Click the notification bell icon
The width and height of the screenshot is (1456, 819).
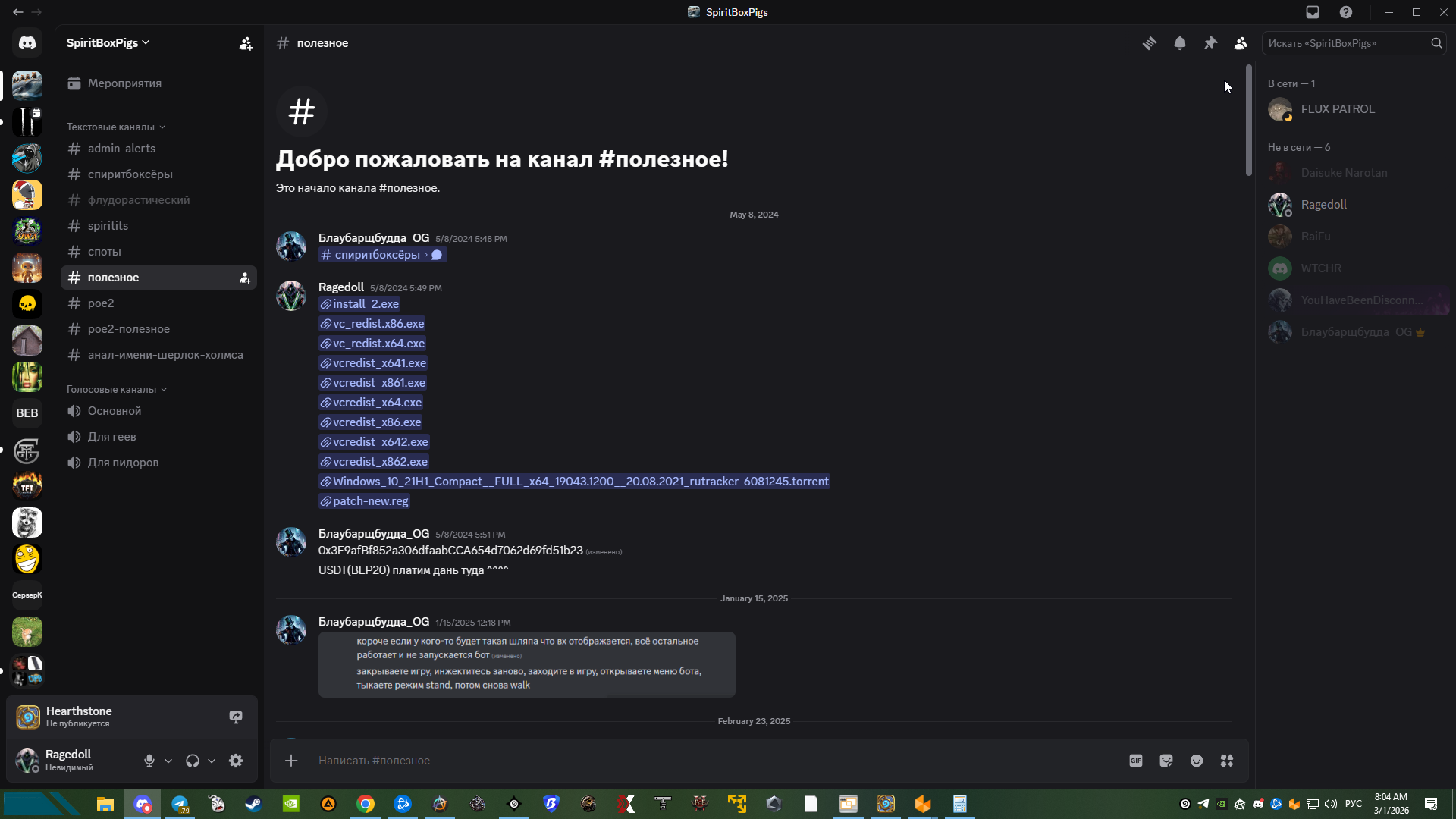tap(1180, 43)
